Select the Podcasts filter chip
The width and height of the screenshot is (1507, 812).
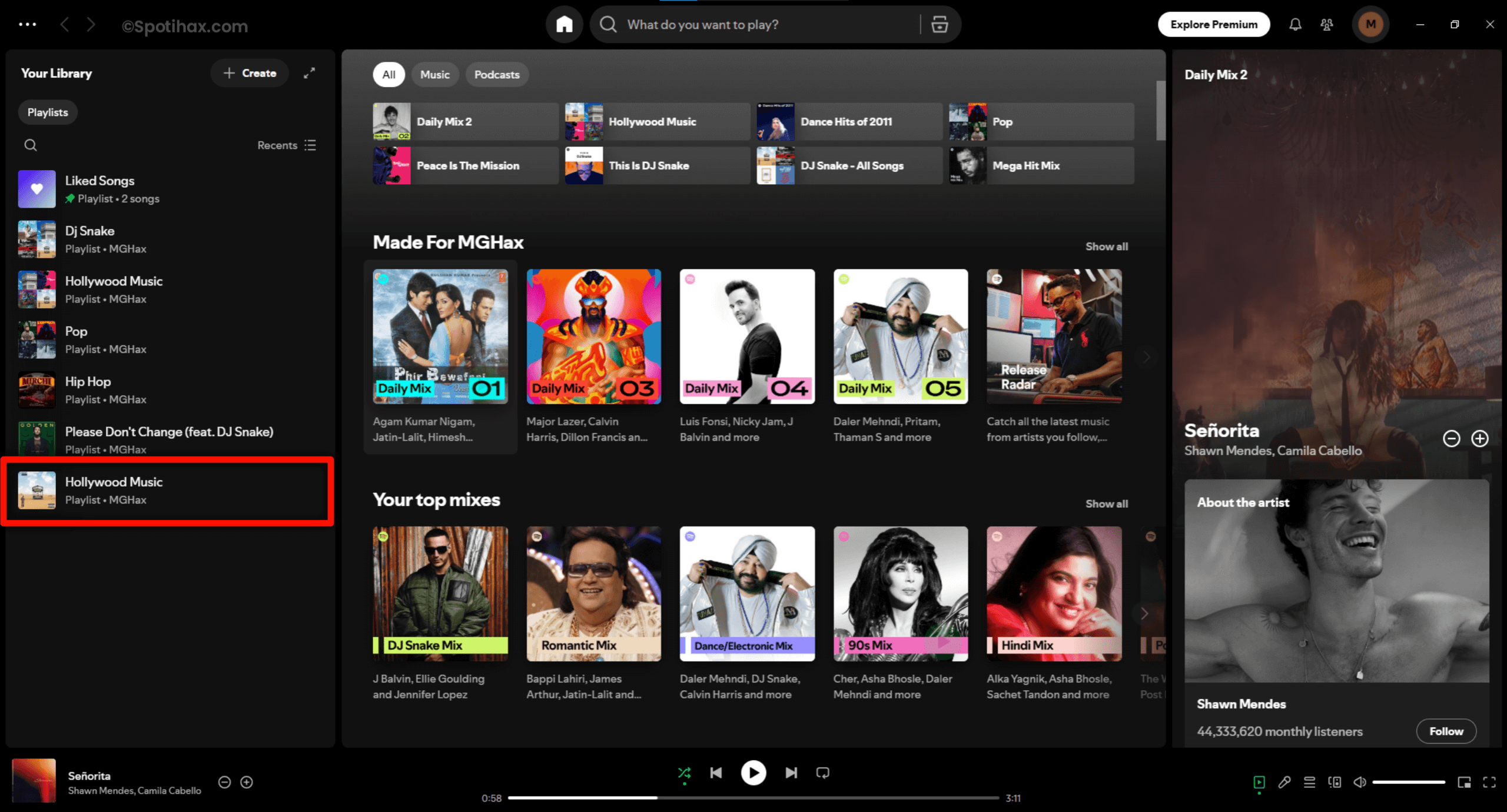(497, 75)
